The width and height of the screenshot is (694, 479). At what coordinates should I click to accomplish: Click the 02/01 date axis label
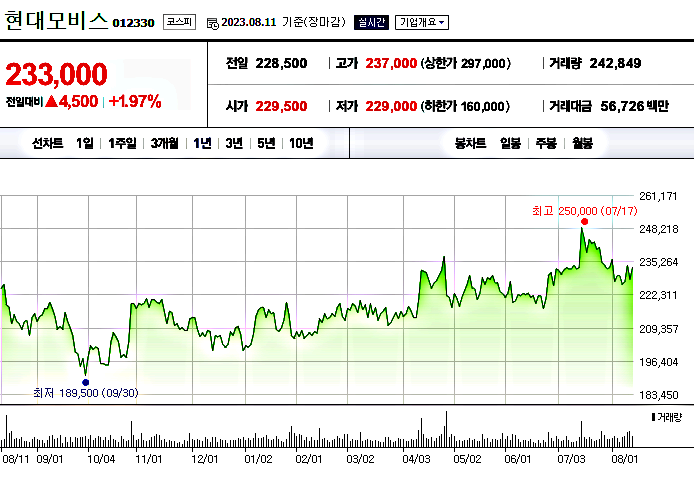click(308, 459)
